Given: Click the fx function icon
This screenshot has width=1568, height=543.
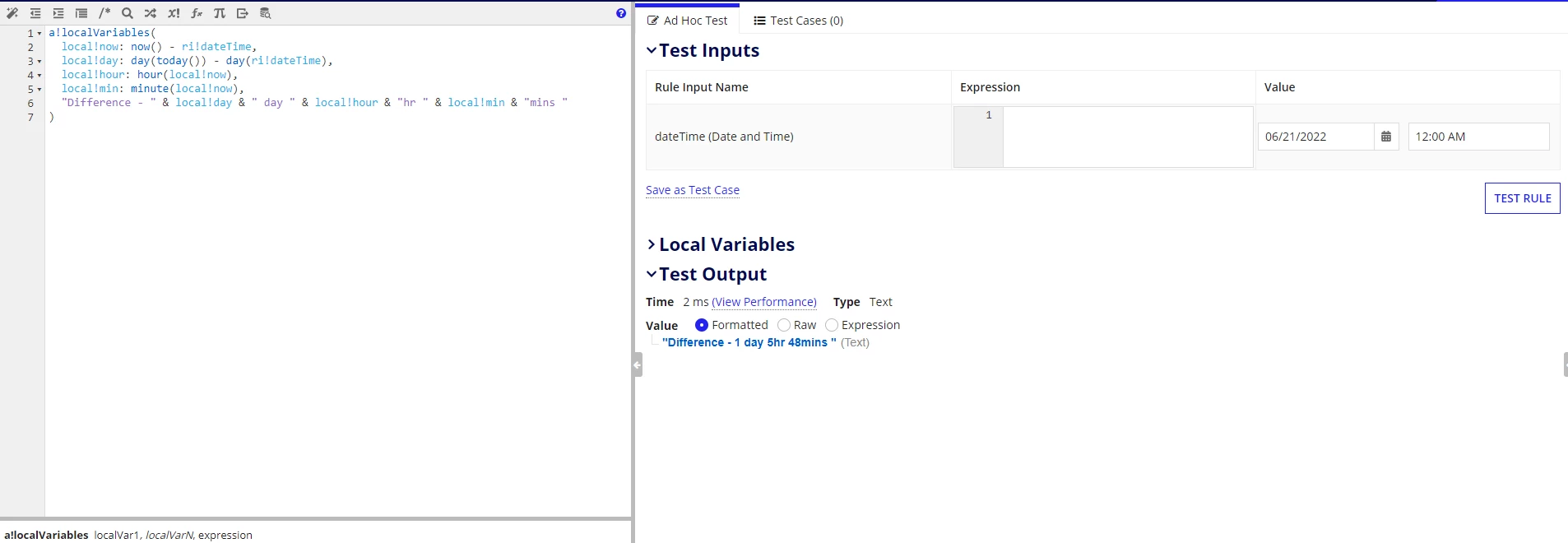Looking at the screenshot, I should [197, 13].
